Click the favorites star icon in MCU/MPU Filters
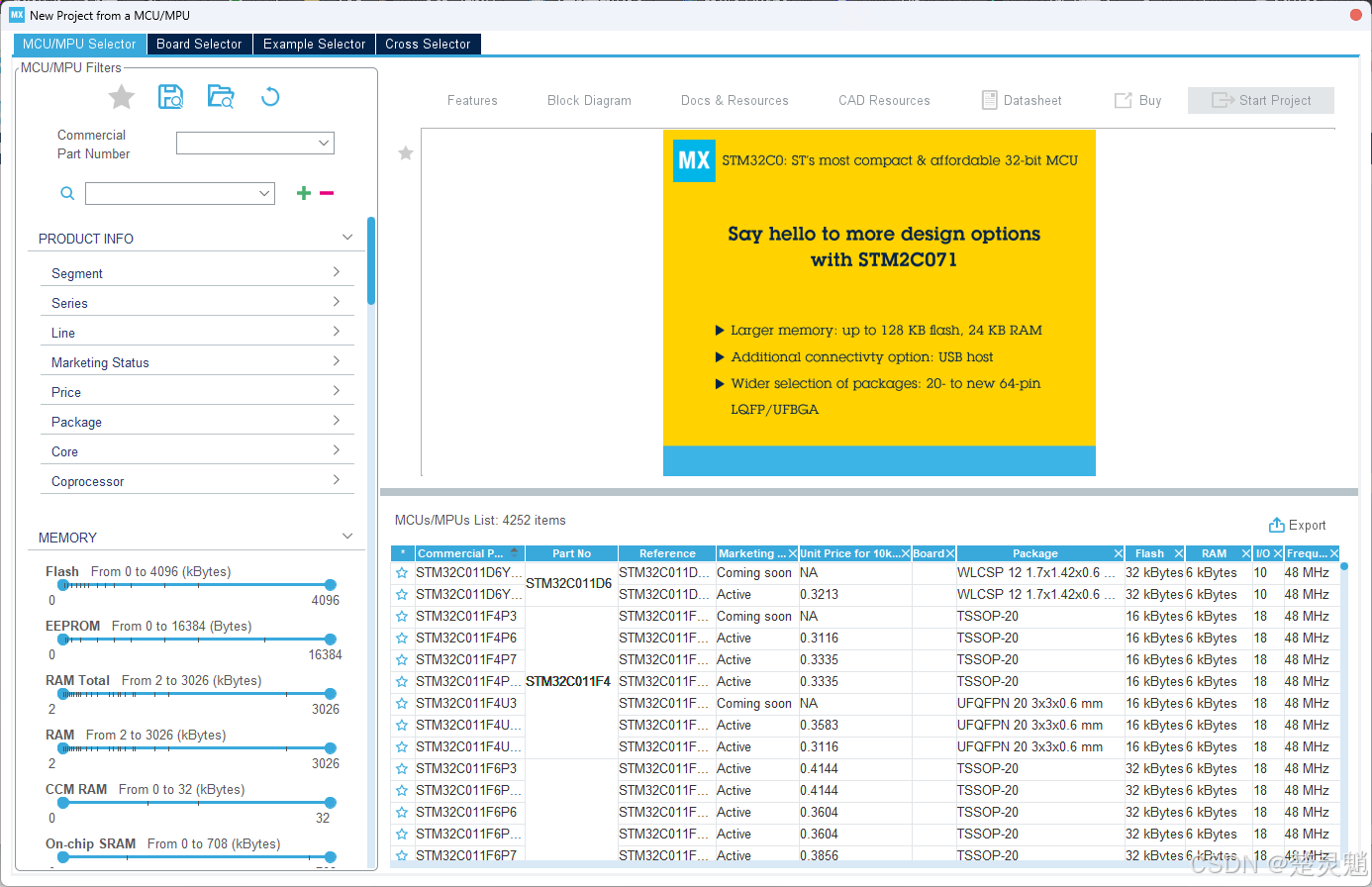 tap(121, 97)
